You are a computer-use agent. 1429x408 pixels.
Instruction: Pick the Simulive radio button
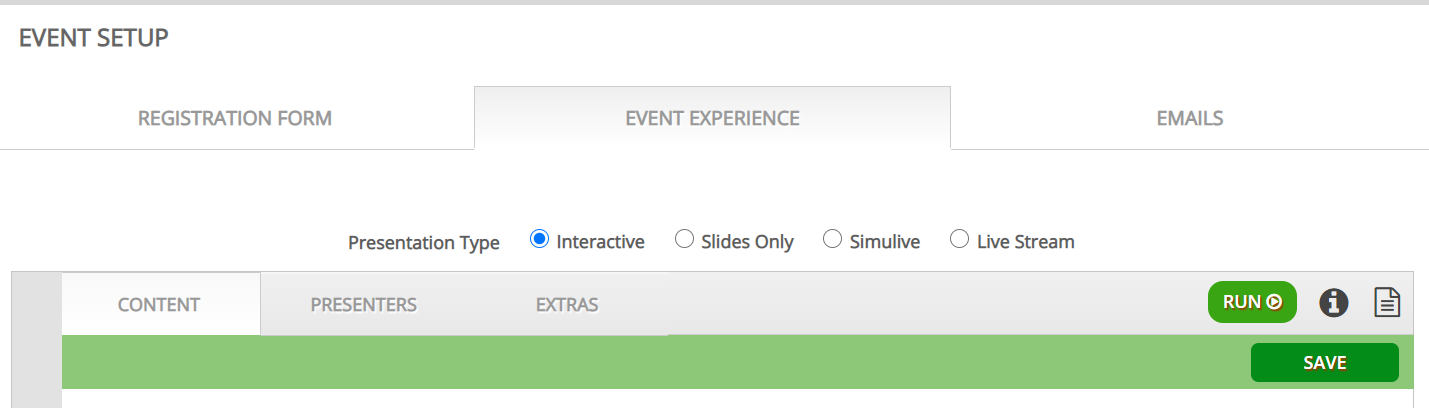(x=832, y=239)
